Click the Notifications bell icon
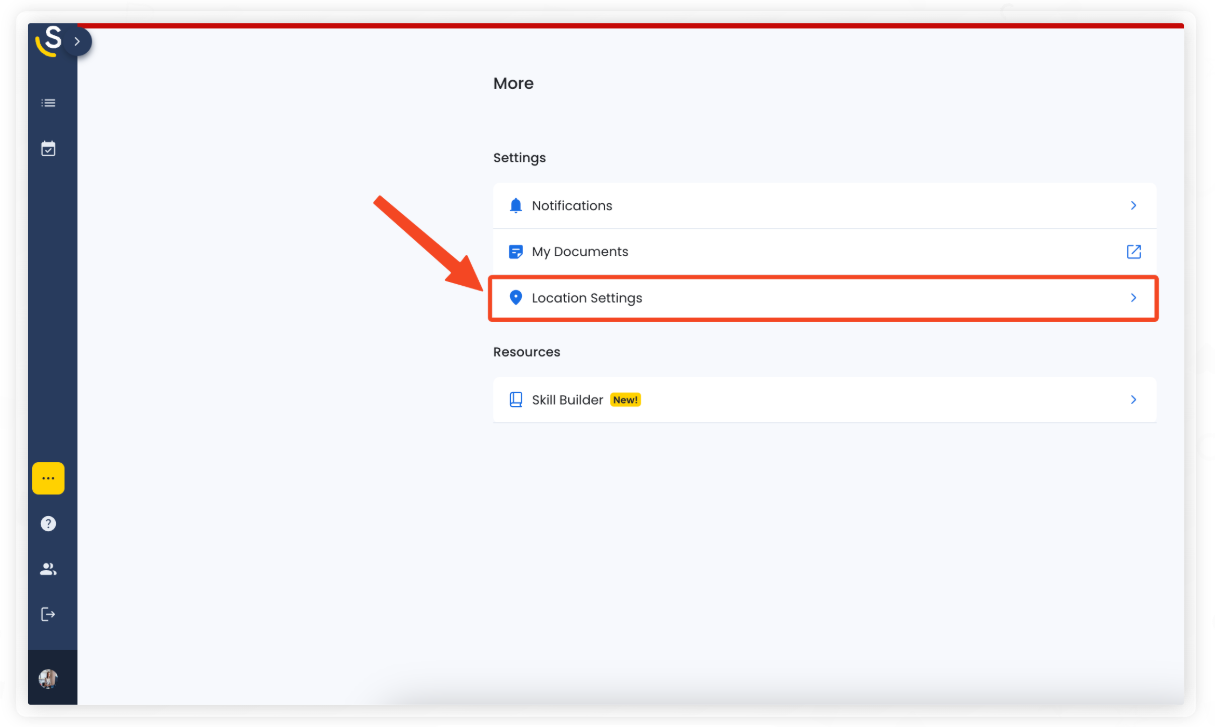Screen dimensions: 1215x727 pos(516,206)
